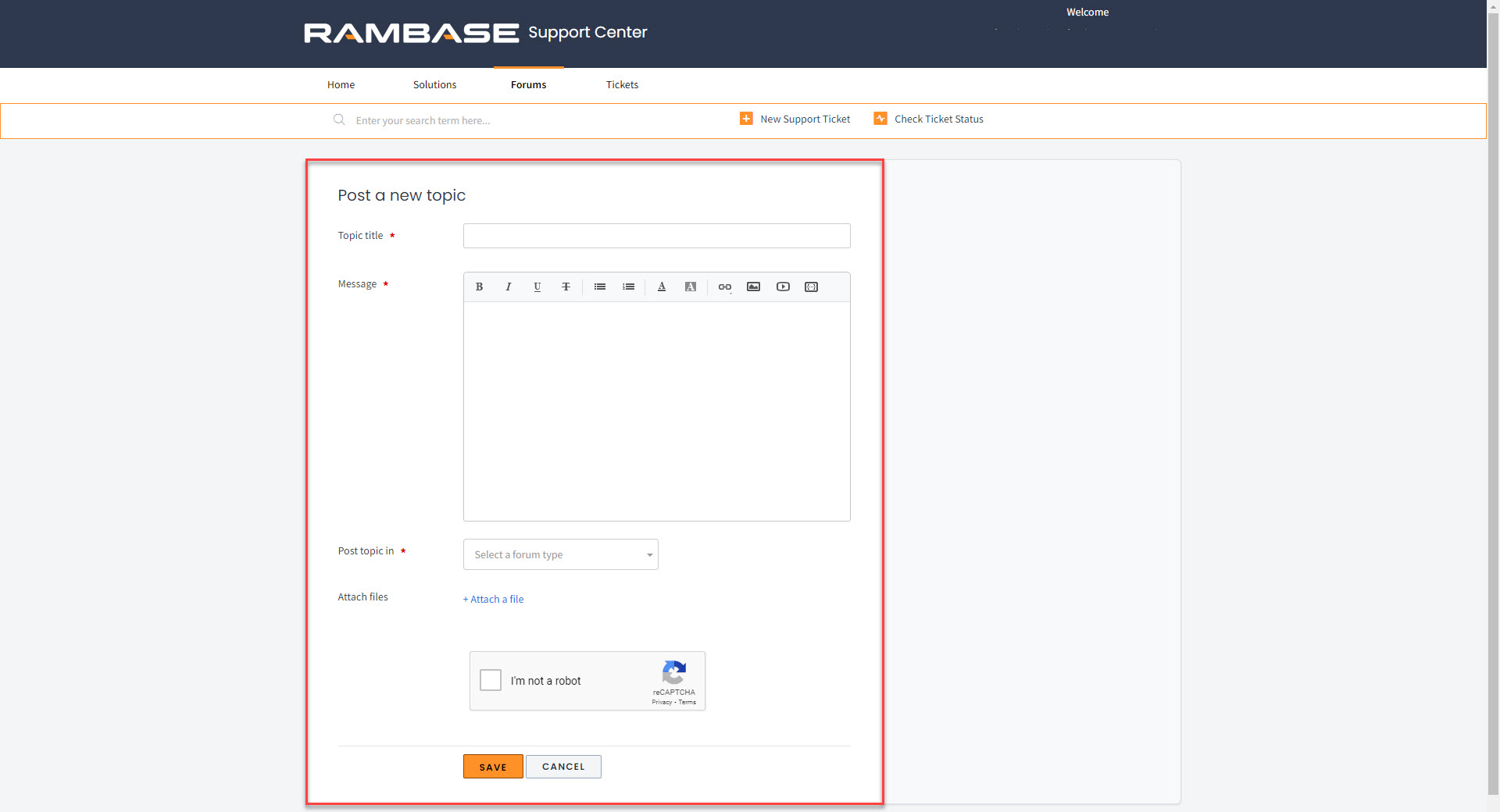This screenshot has width=1500, height=812.
Task: Go to the Tickets tab
Action: click(x=622, y=84)
